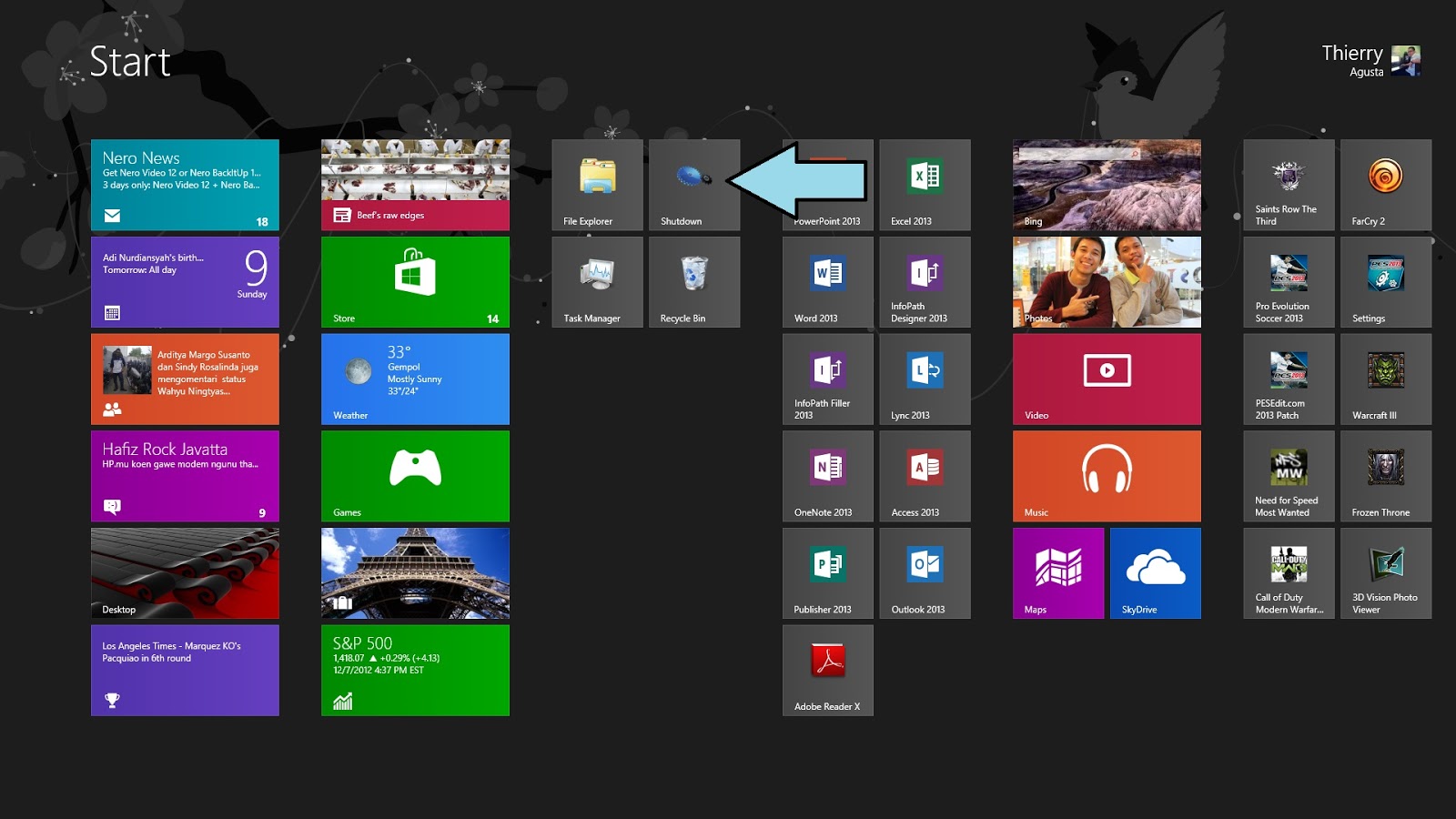Image resolution: width=1456 pixels, height=819 pixels.
Task: Open the Recycle Bin tile
Action: click(x=694, y=282)
